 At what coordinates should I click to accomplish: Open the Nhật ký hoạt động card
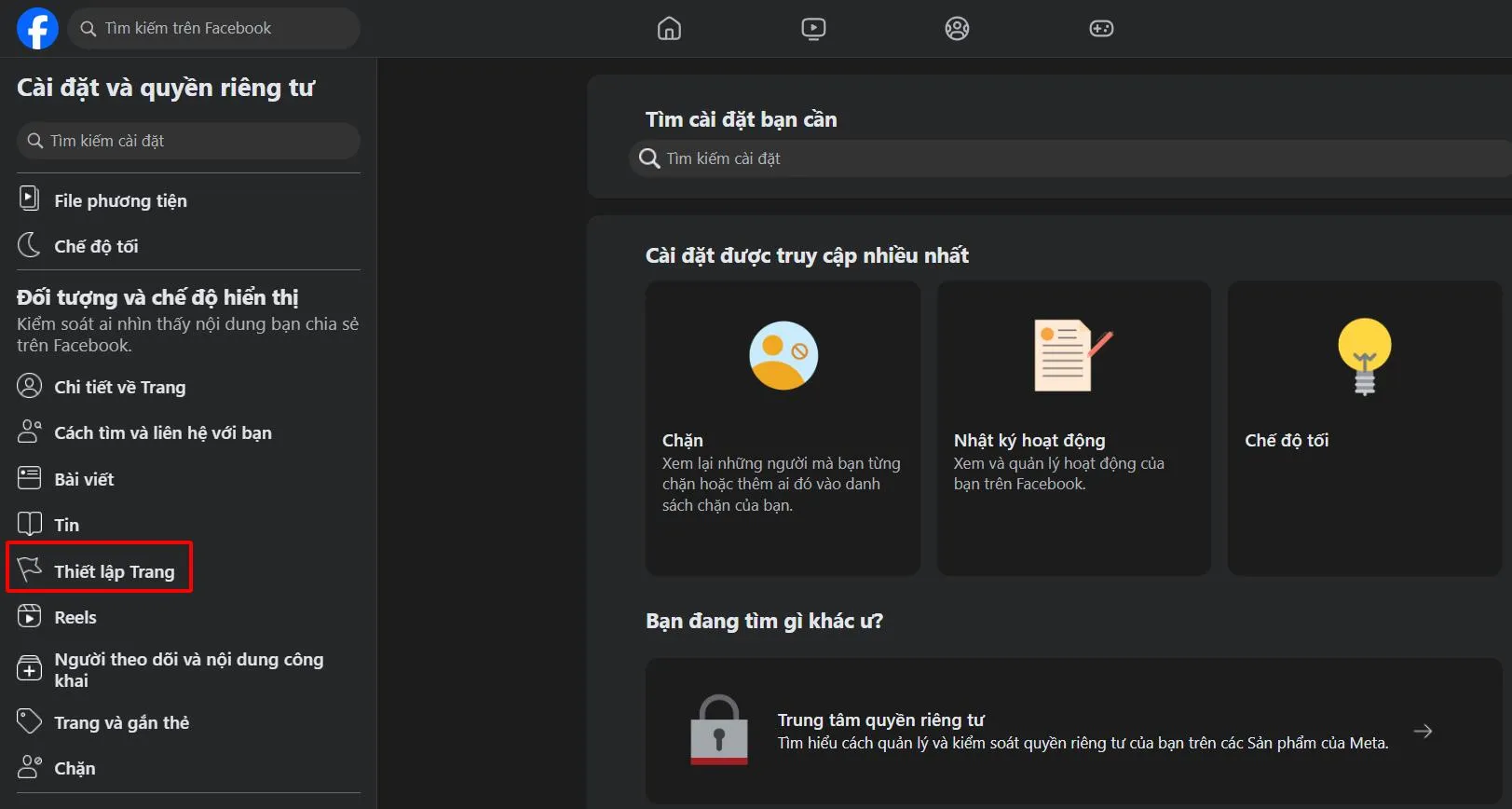(x=1073, y=429)
